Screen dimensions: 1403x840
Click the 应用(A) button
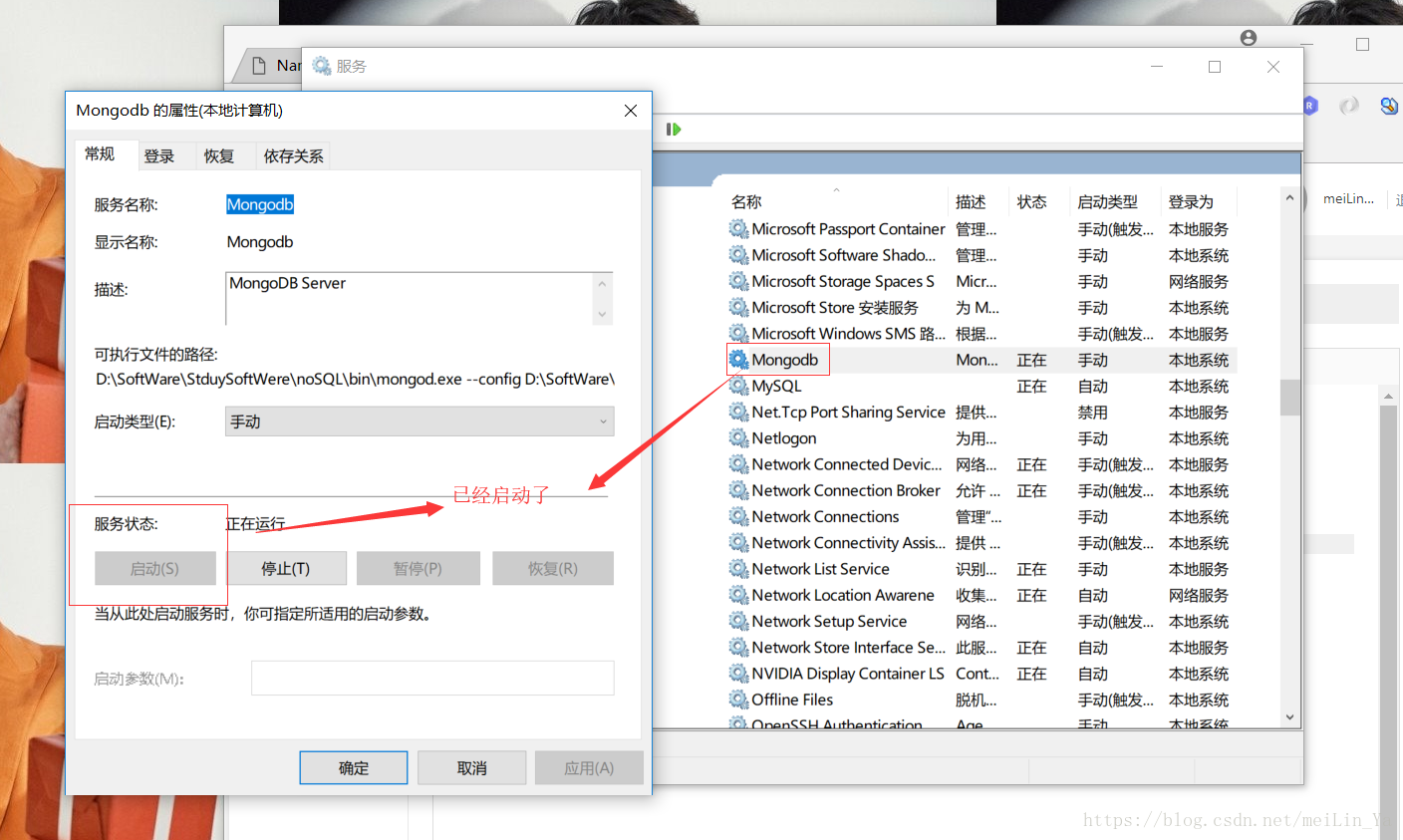(x=589, y=768)
